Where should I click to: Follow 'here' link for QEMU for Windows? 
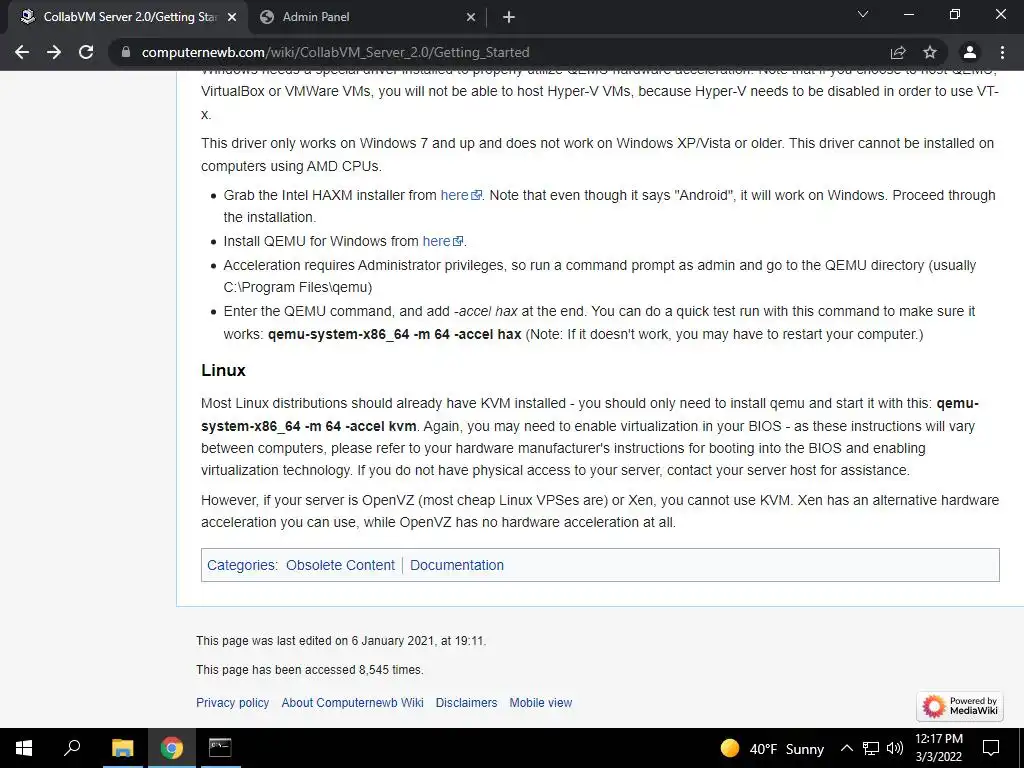point(442,241)
